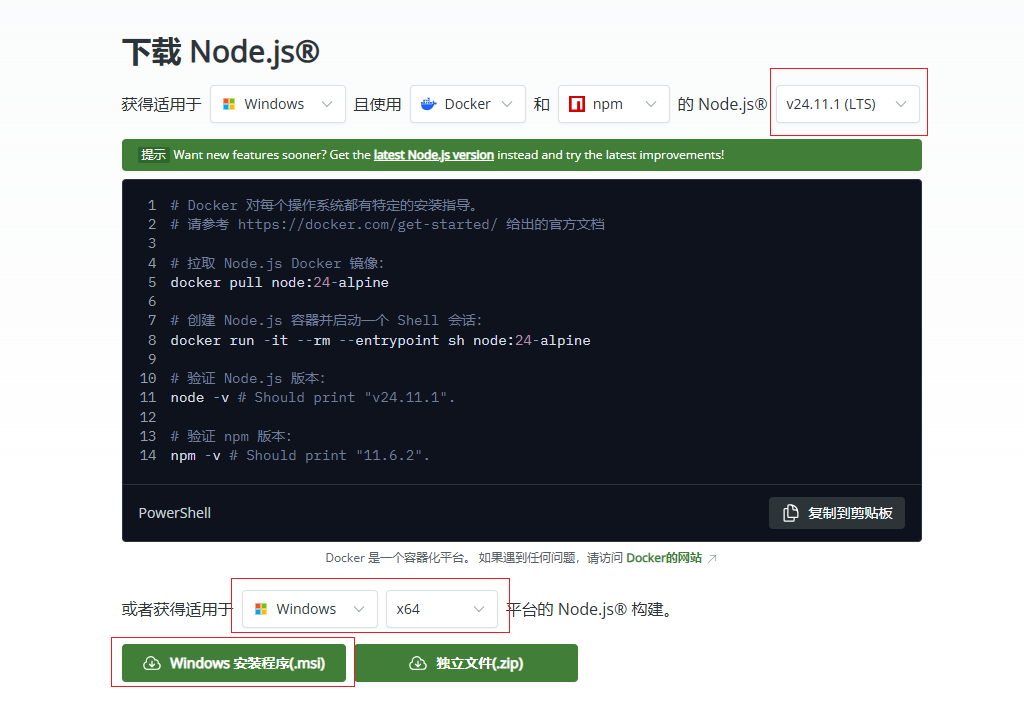The width and height of the screenshot is (1024, 706).
Task: Click the Docker whale icon in the tool selector
Action: tap(428, 103)
